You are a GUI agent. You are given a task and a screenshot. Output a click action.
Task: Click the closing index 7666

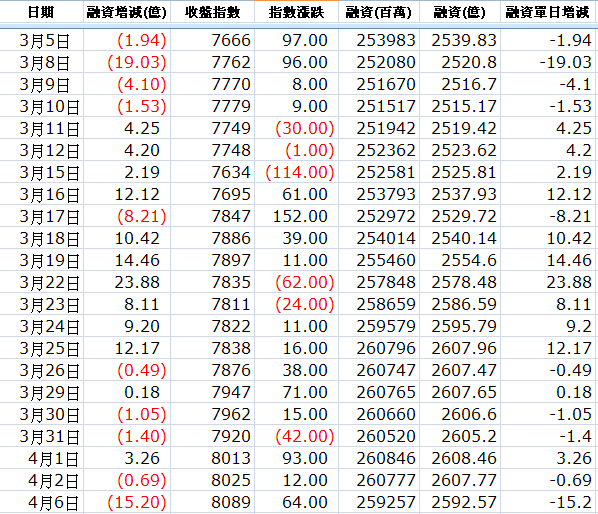tap(212, 40)
